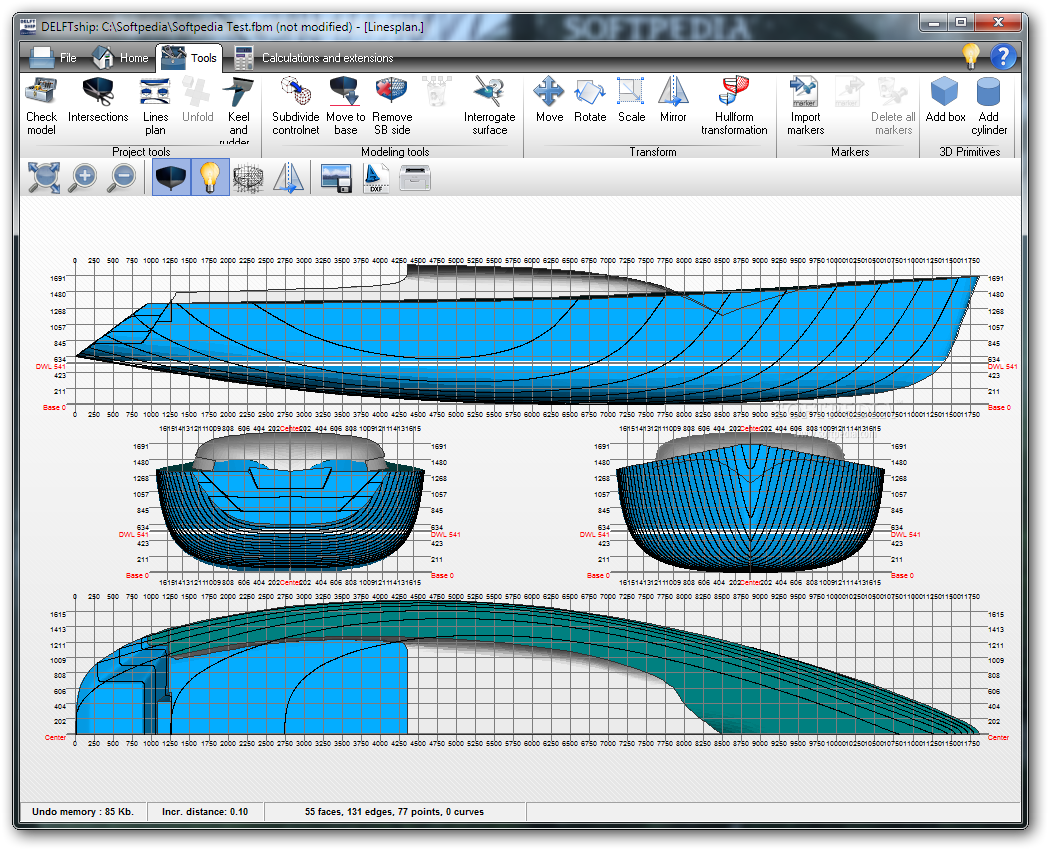This screenshot has width=1049, height=850.
Task: Click the greyed Unfold tool
Action: [x=197, y=102]
